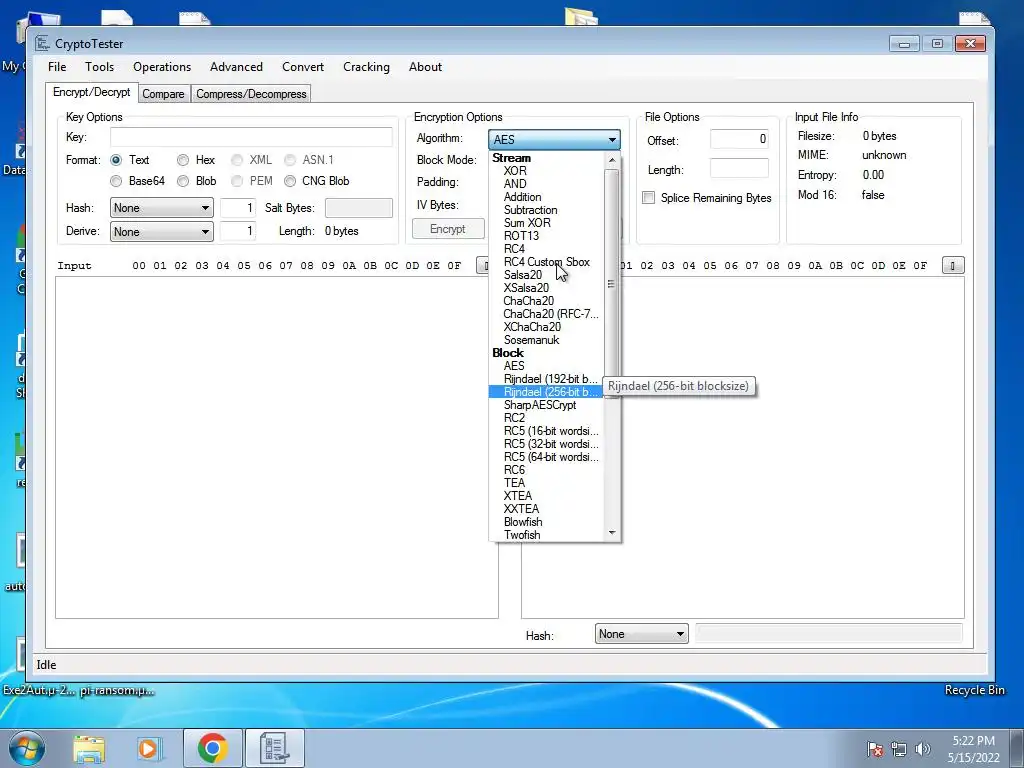Enable the Splice Remaining Bytes checkbox
The height and width of the screenshot is (768, 1024).
(648, 198)
